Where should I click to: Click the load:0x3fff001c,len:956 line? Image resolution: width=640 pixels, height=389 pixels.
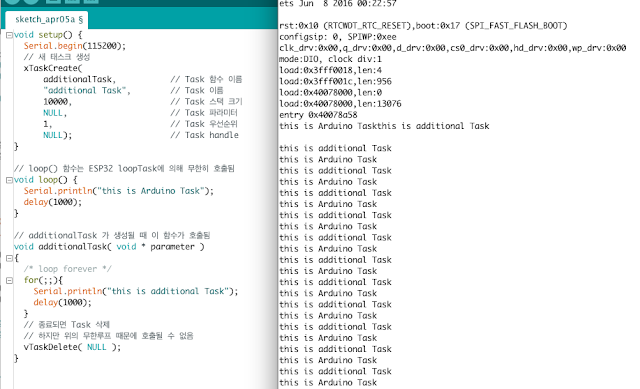336,82
